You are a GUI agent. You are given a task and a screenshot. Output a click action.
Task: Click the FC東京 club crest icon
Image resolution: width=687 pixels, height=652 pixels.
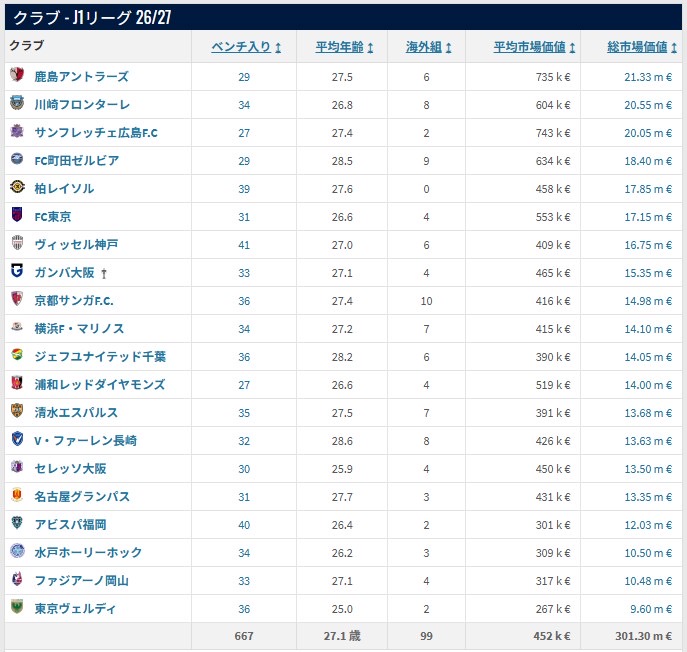click(x=17, y=215)
